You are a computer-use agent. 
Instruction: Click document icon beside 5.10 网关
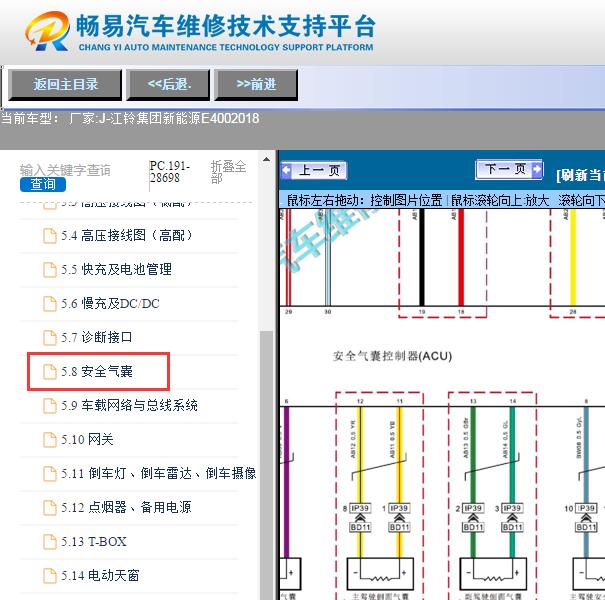coord(50,439)
